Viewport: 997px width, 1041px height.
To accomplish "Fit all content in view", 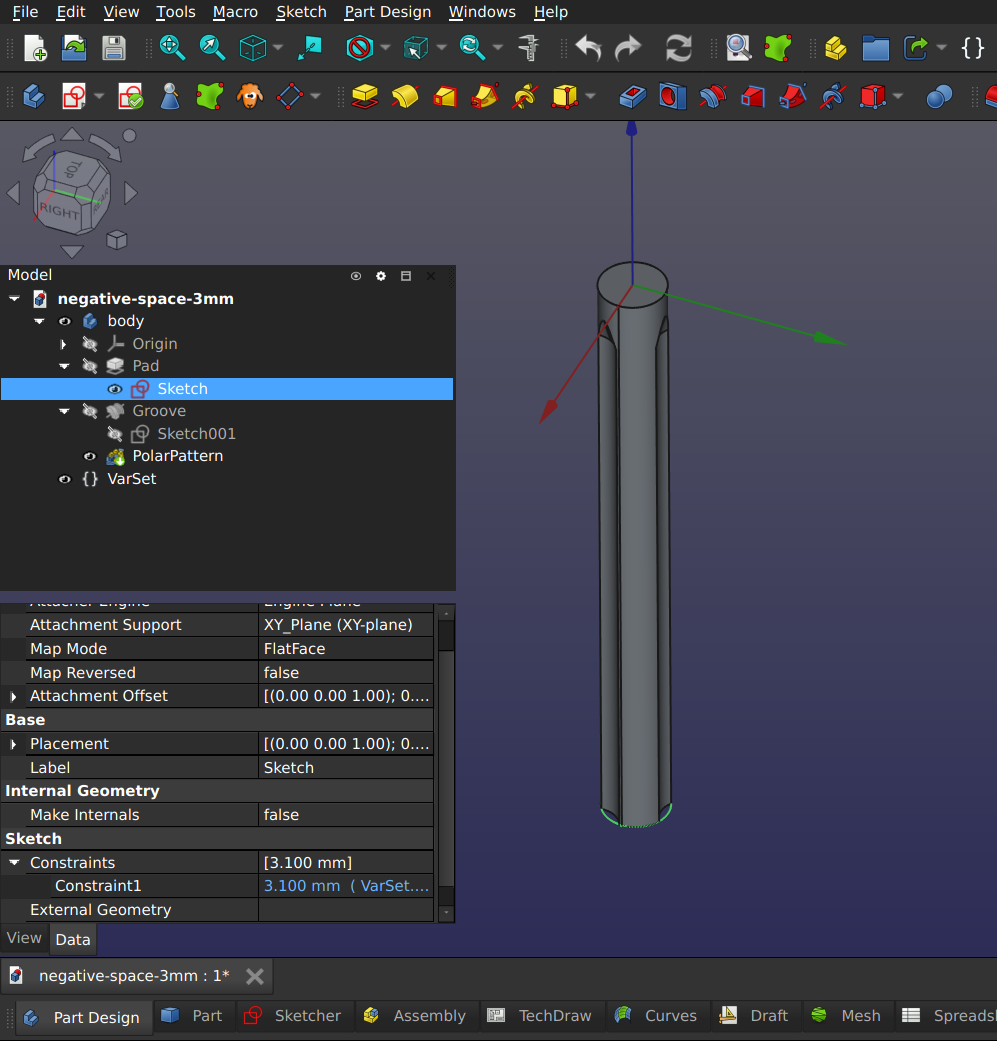I will [172, 48].
